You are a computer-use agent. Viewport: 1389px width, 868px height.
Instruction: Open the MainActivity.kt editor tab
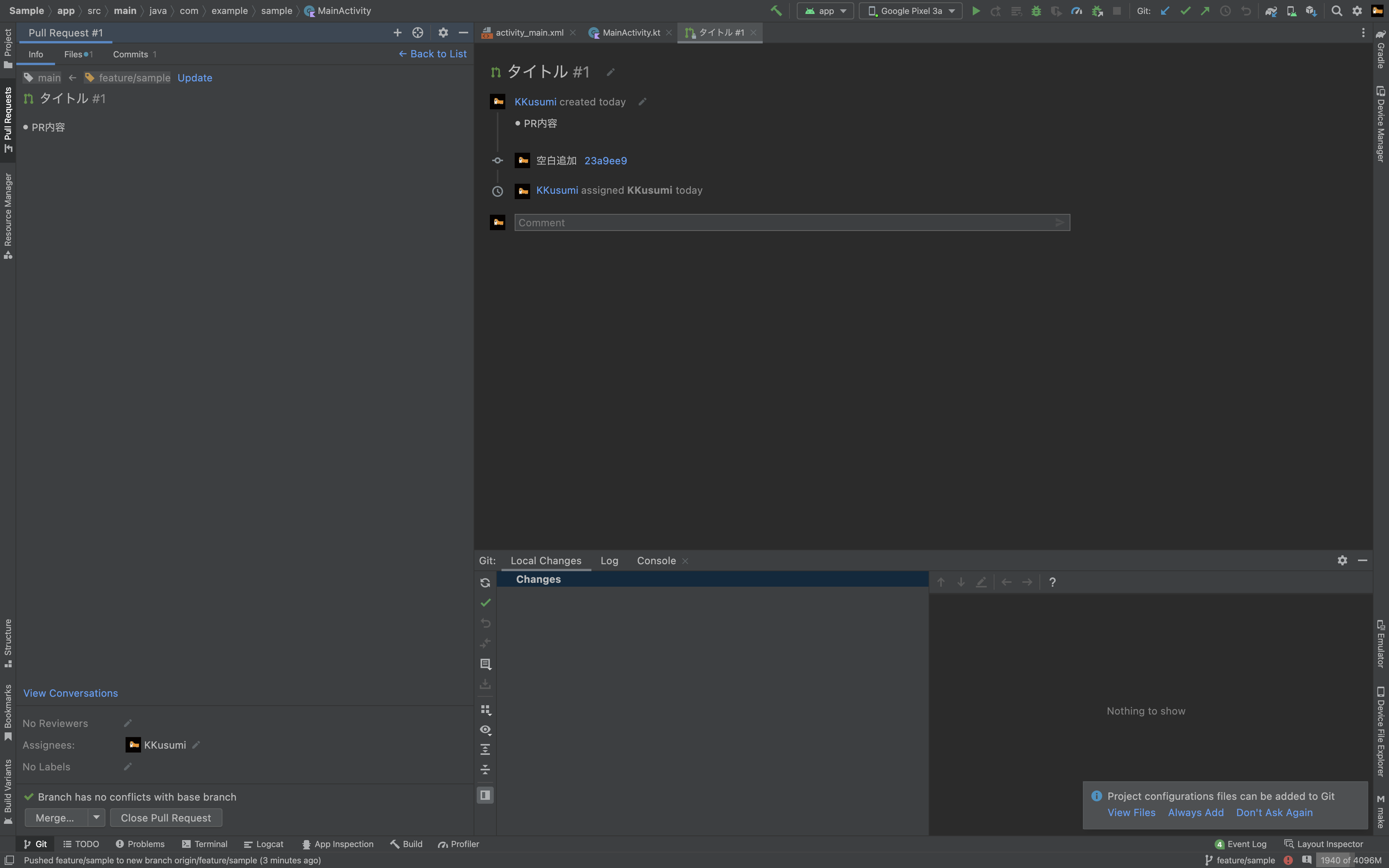coord(630,33)
